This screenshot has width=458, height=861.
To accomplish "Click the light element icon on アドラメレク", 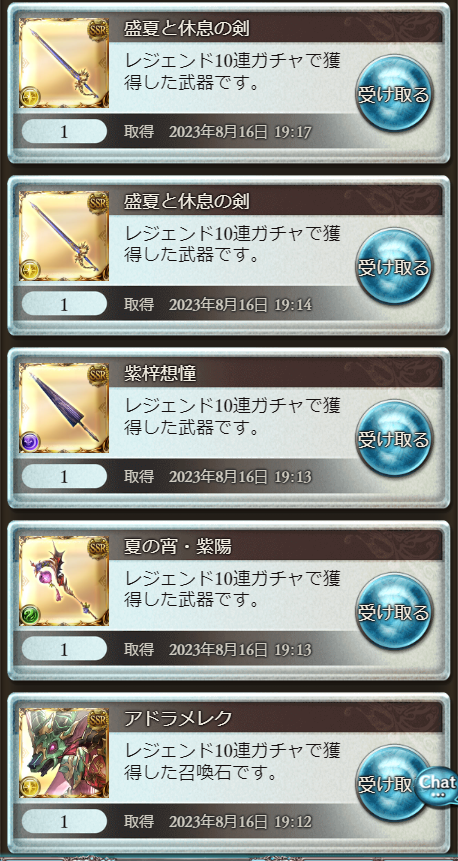I will pyautogui.click(x=29, y=786).
